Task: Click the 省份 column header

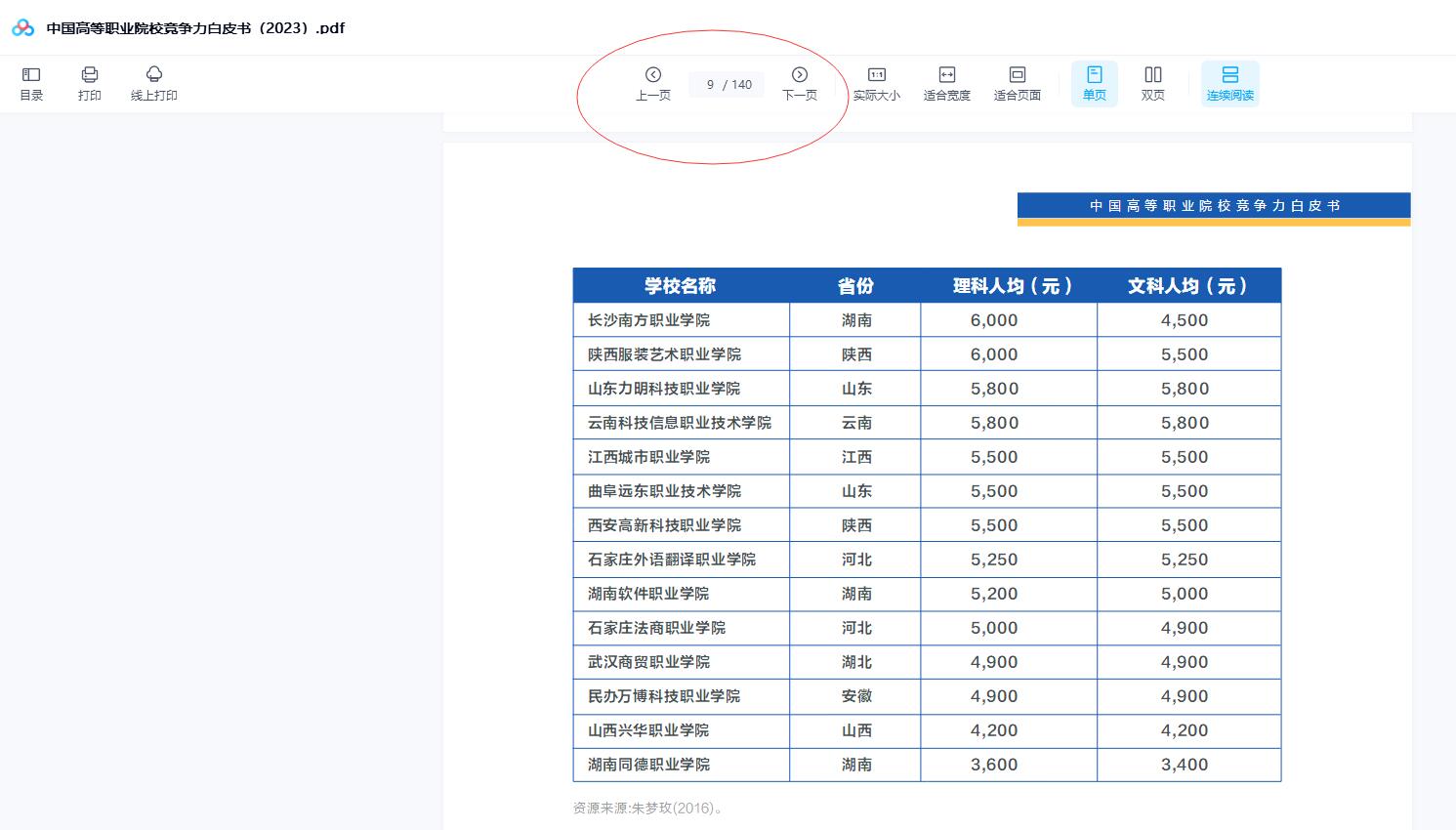Action: (x=855, y=286)
